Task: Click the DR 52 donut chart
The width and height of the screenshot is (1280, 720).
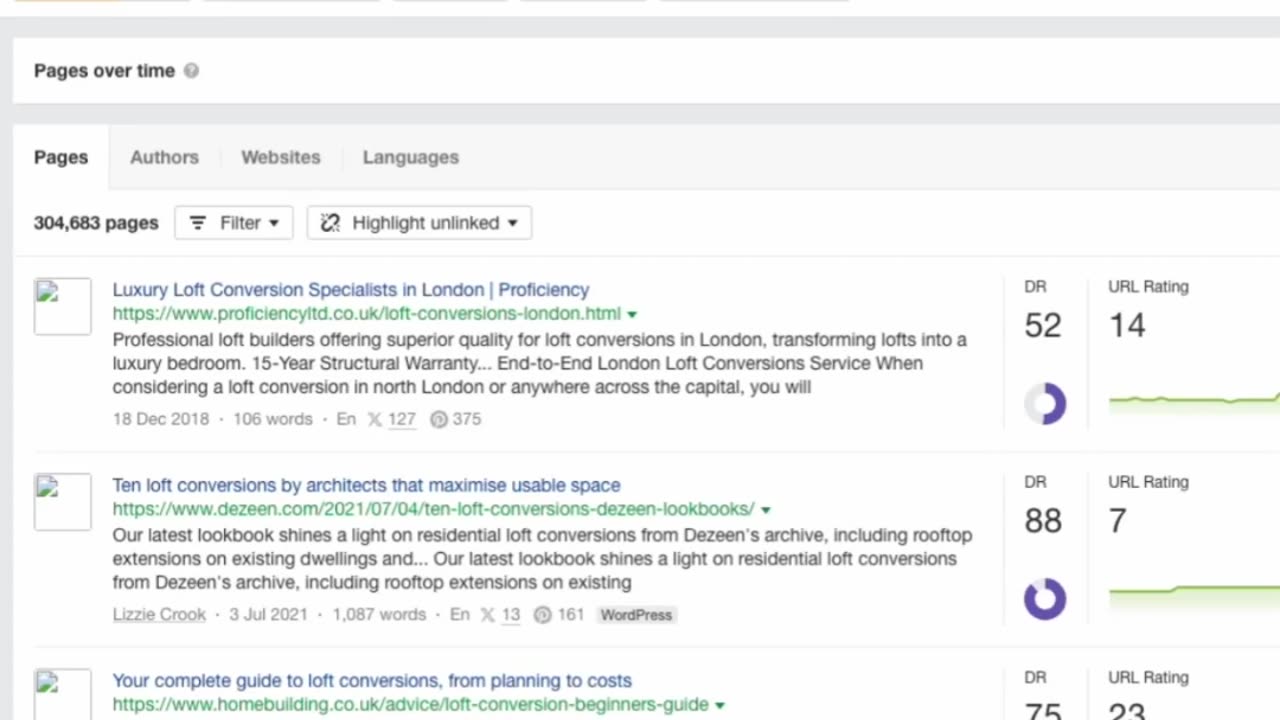Action: 1045,404
